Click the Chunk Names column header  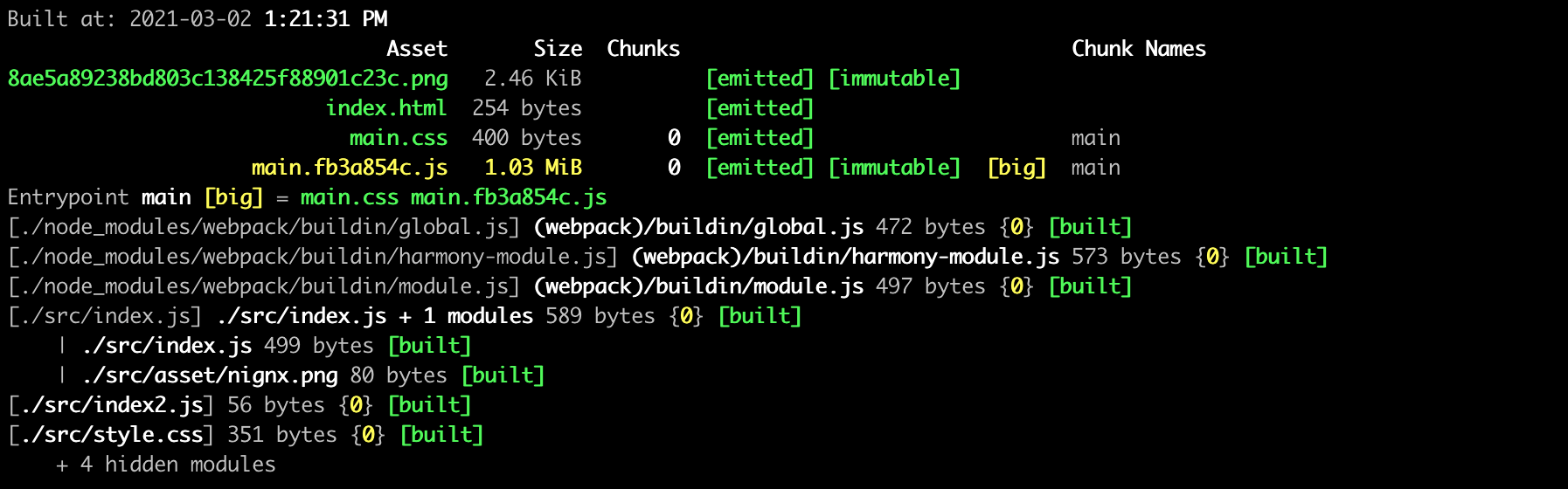tap(1139, 49)
